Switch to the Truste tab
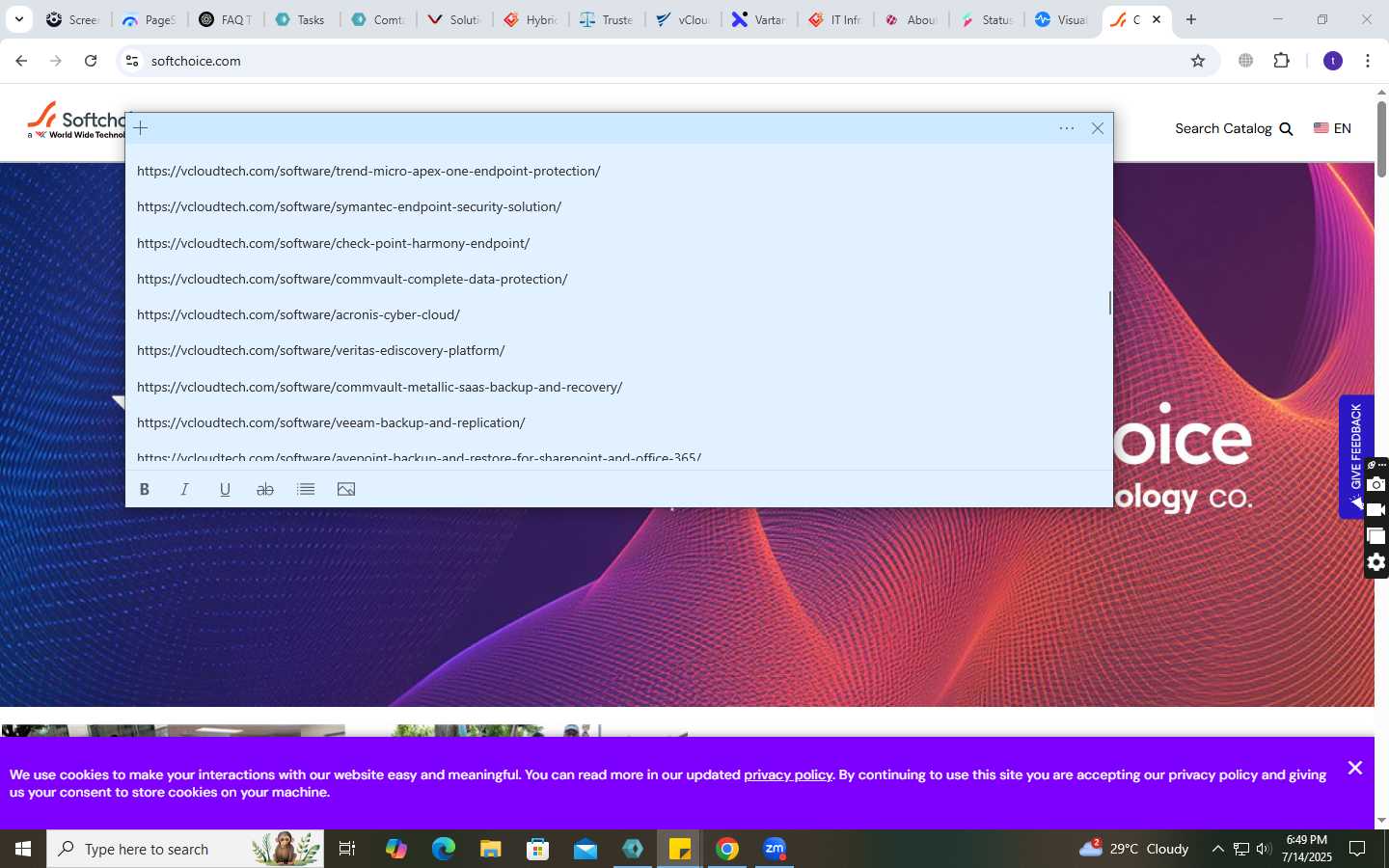 click(607, 19)
